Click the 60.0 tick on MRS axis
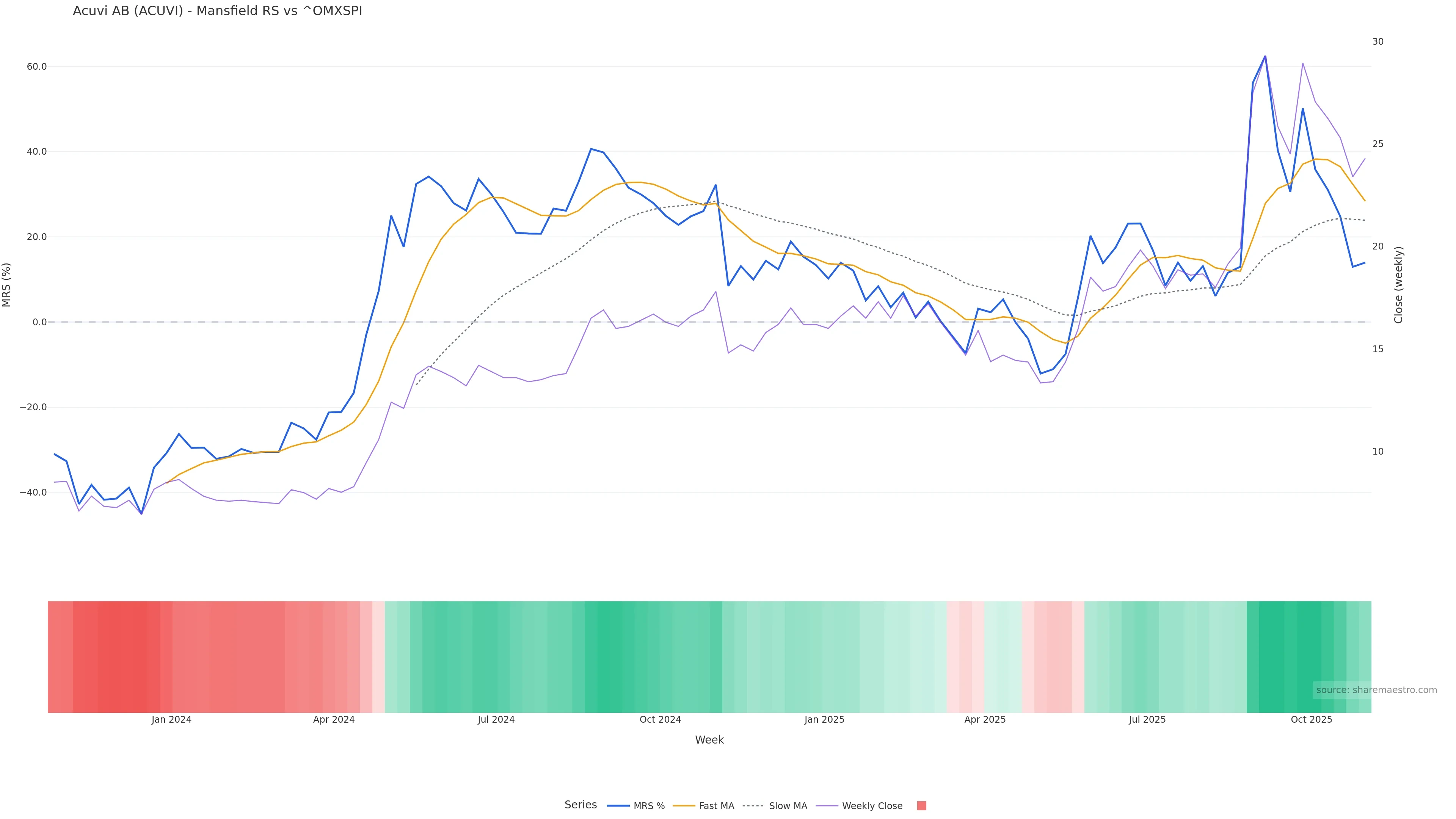Image resolution: width=1456 pixels, height=819 pixels. click(x=37, y=67)
